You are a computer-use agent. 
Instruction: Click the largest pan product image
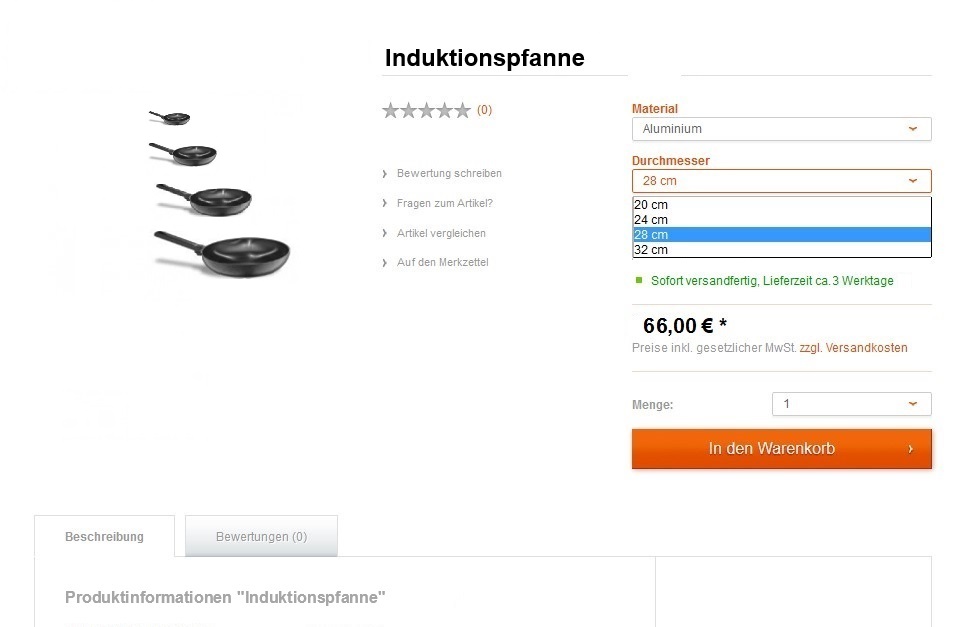[x=223, y=253]
